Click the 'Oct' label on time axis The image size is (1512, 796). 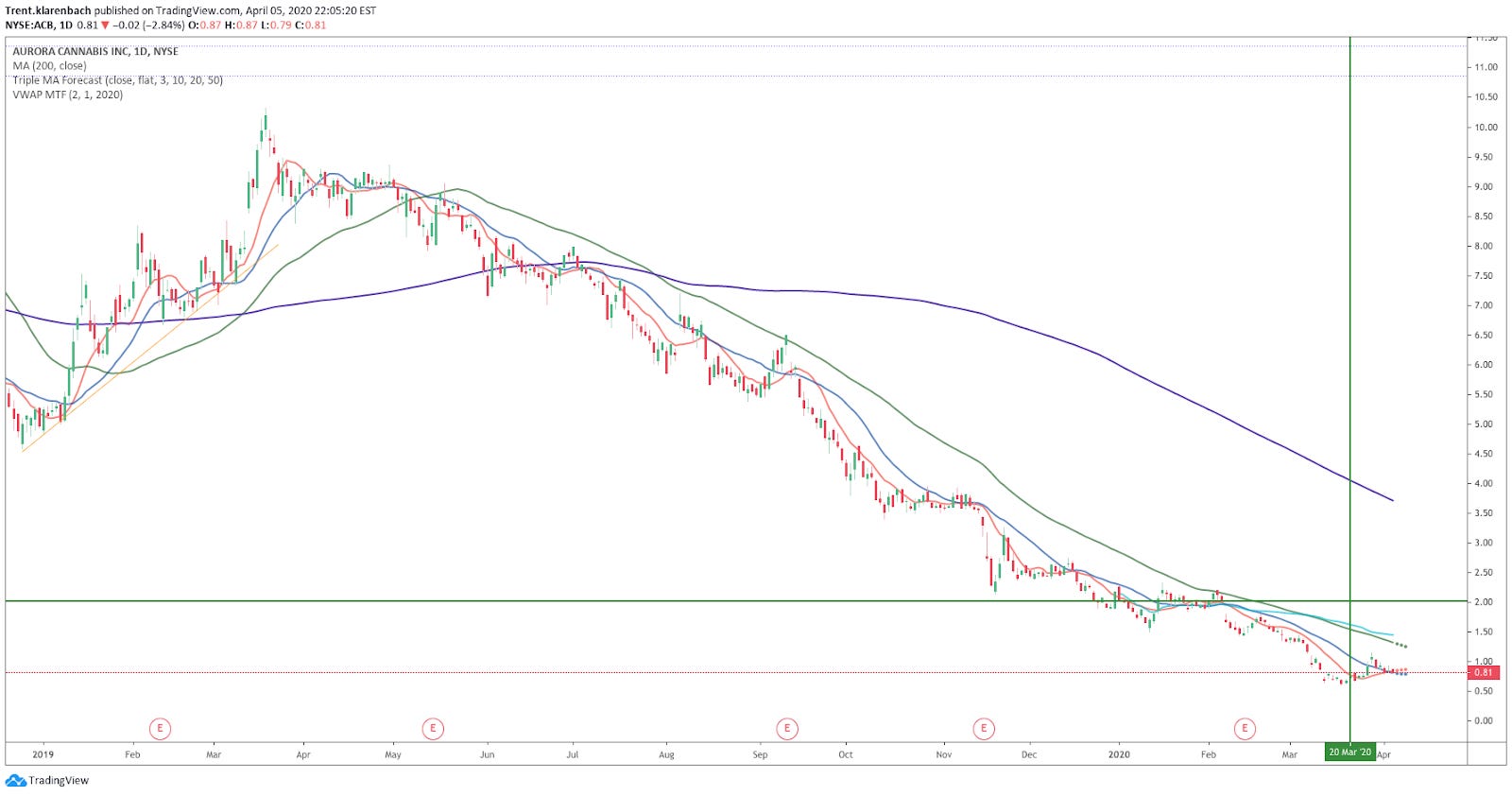coord(846,754)
